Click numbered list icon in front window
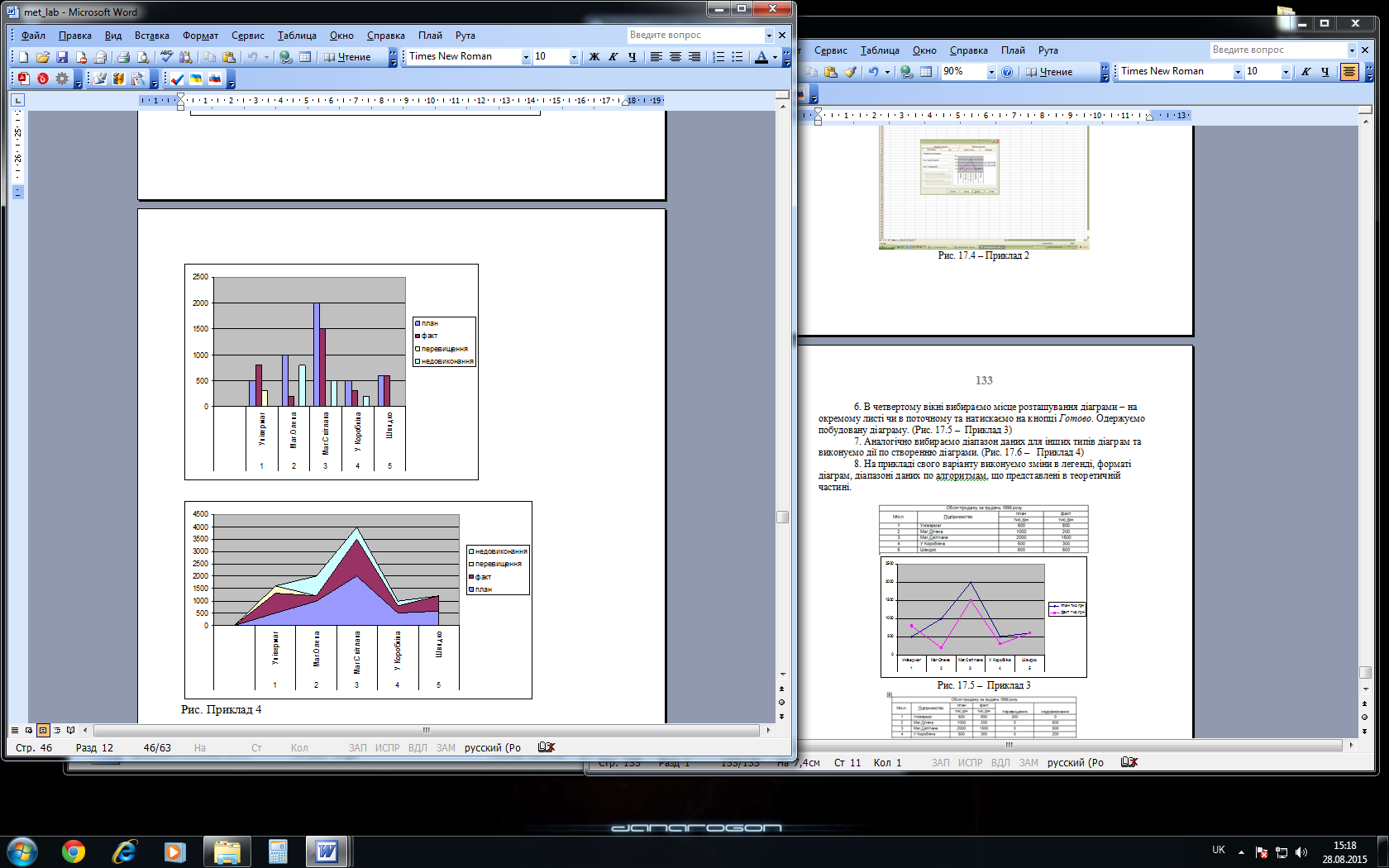This screenshot has width=1389, height=868. pyautogui.click(x=718, y=57)
